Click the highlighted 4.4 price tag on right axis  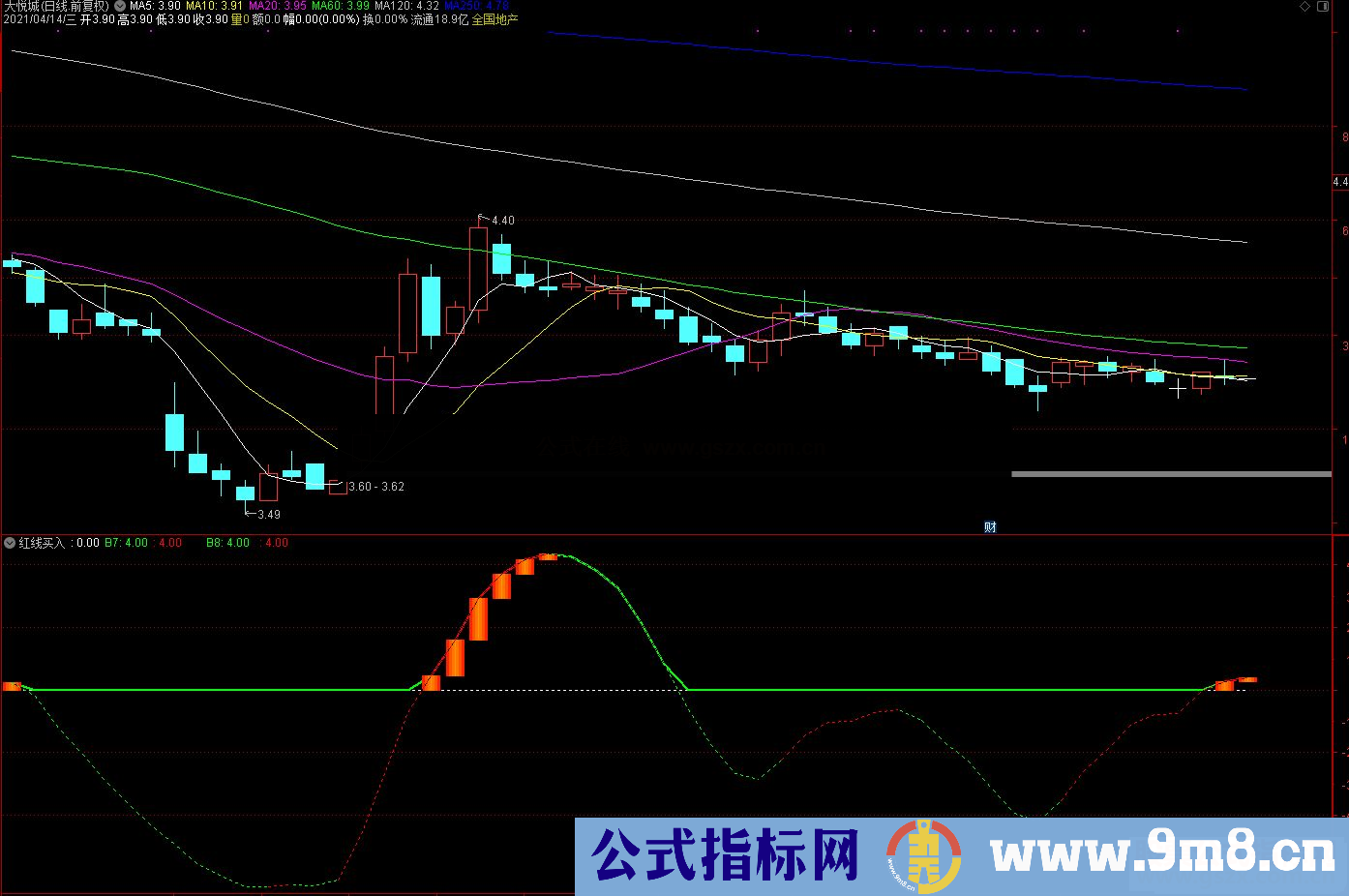point(1340,181)
